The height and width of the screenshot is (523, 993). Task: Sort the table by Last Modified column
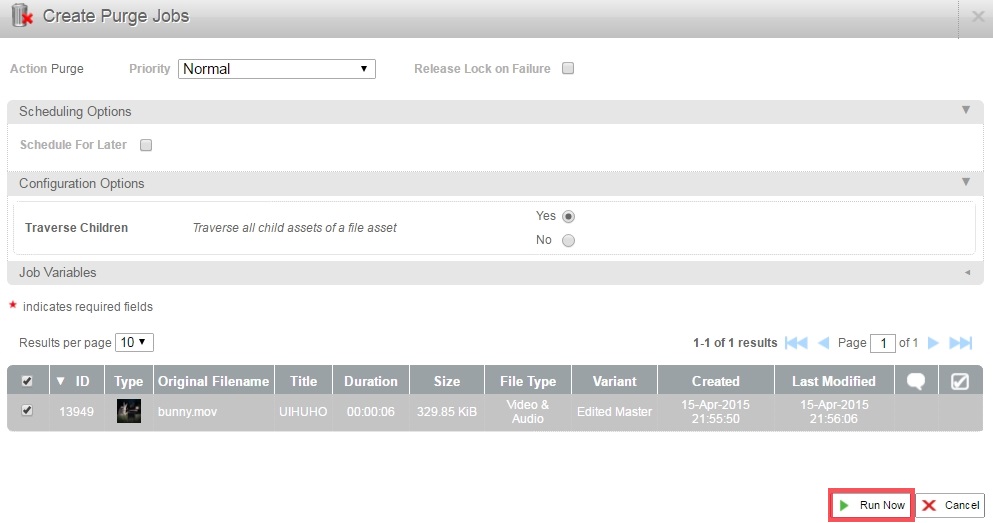[x=833, y=381]
